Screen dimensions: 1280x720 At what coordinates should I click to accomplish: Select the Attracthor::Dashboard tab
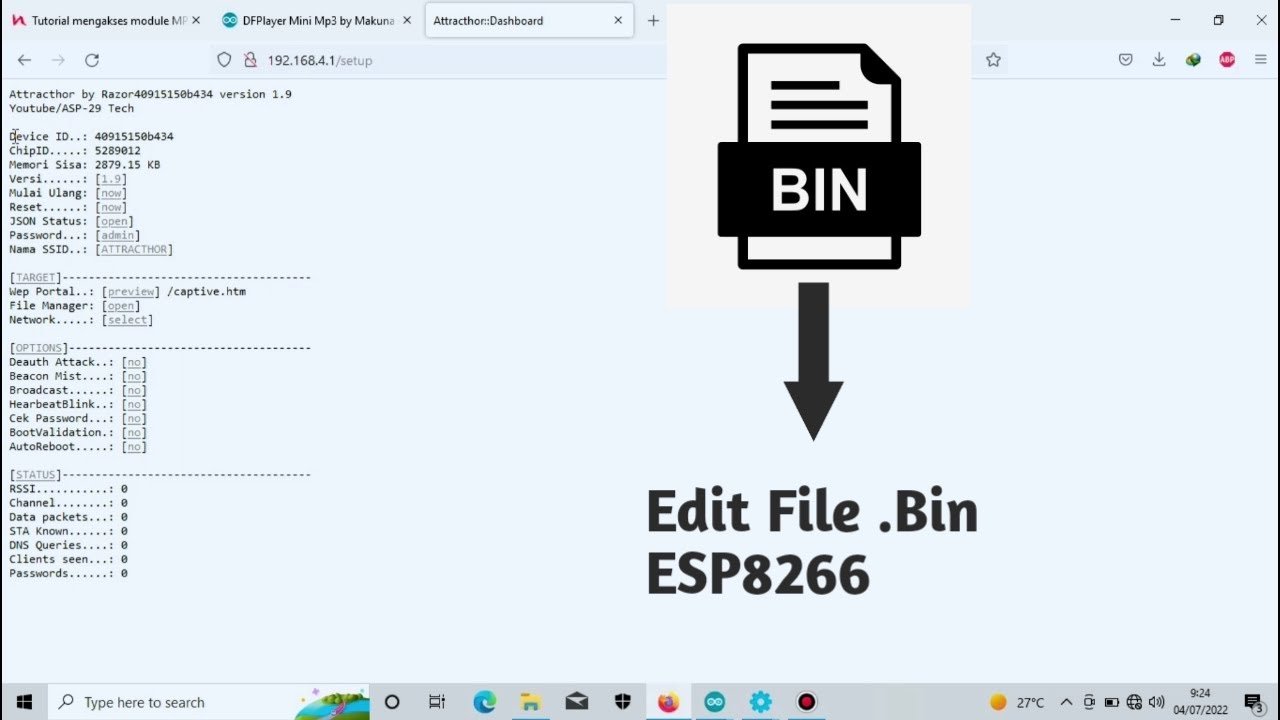pos(529,20)
